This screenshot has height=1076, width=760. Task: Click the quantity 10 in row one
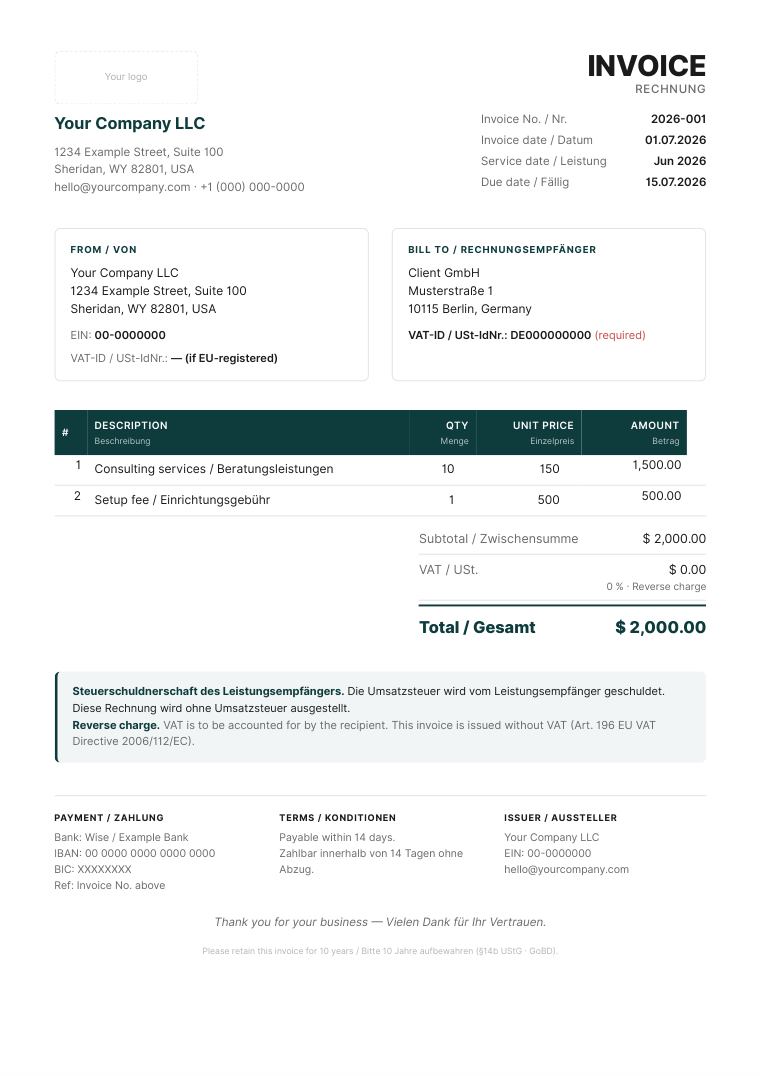(448, 469)
